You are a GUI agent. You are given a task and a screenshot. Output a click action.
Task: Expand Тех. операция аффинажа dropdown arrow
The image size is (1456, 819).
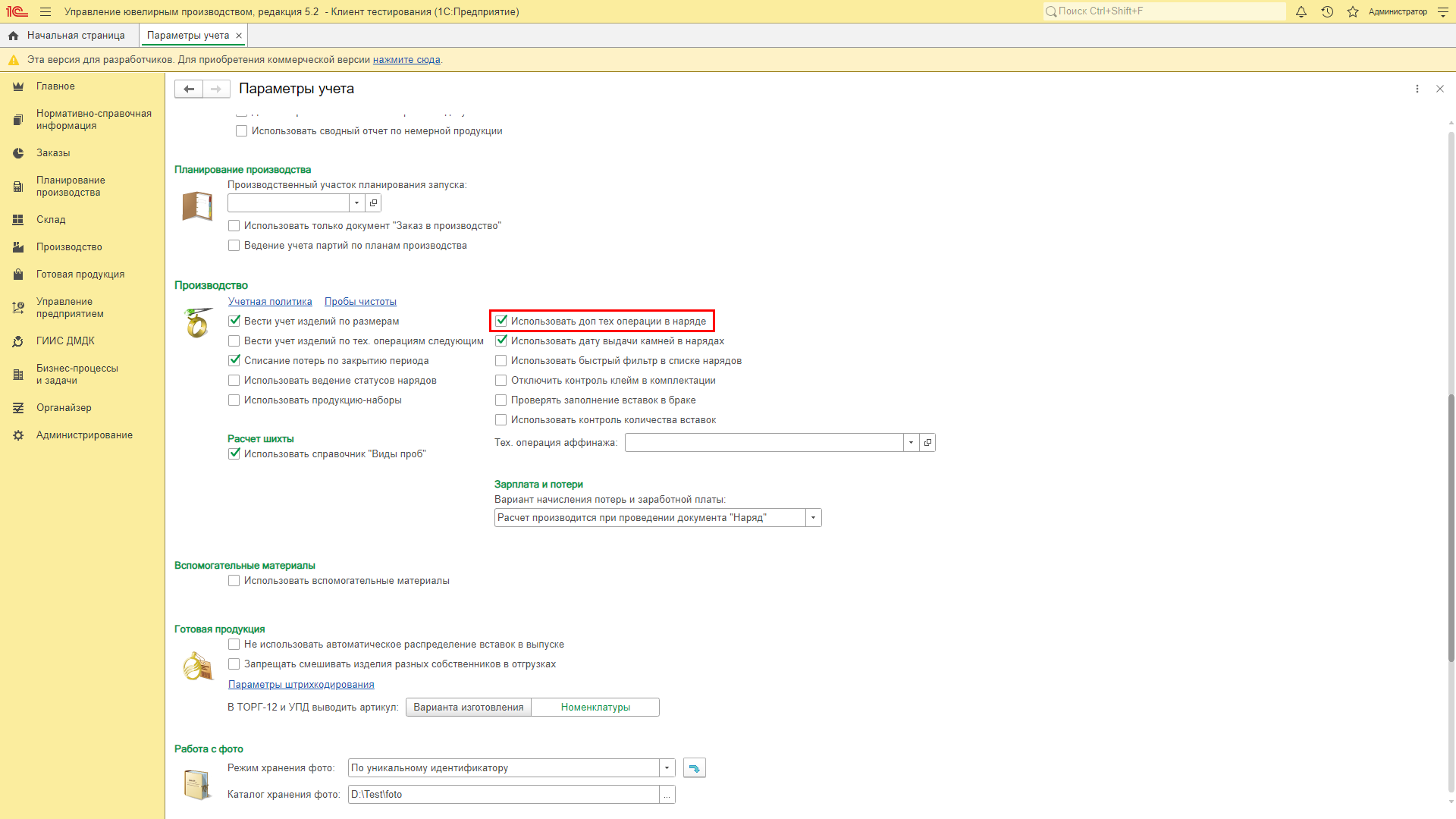click(911, 443)
